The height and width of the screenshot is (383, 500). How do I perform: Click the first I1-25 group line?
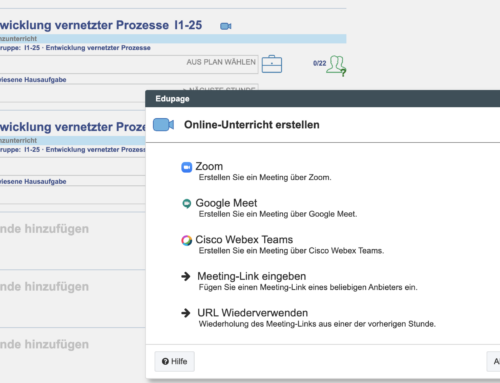75,48
